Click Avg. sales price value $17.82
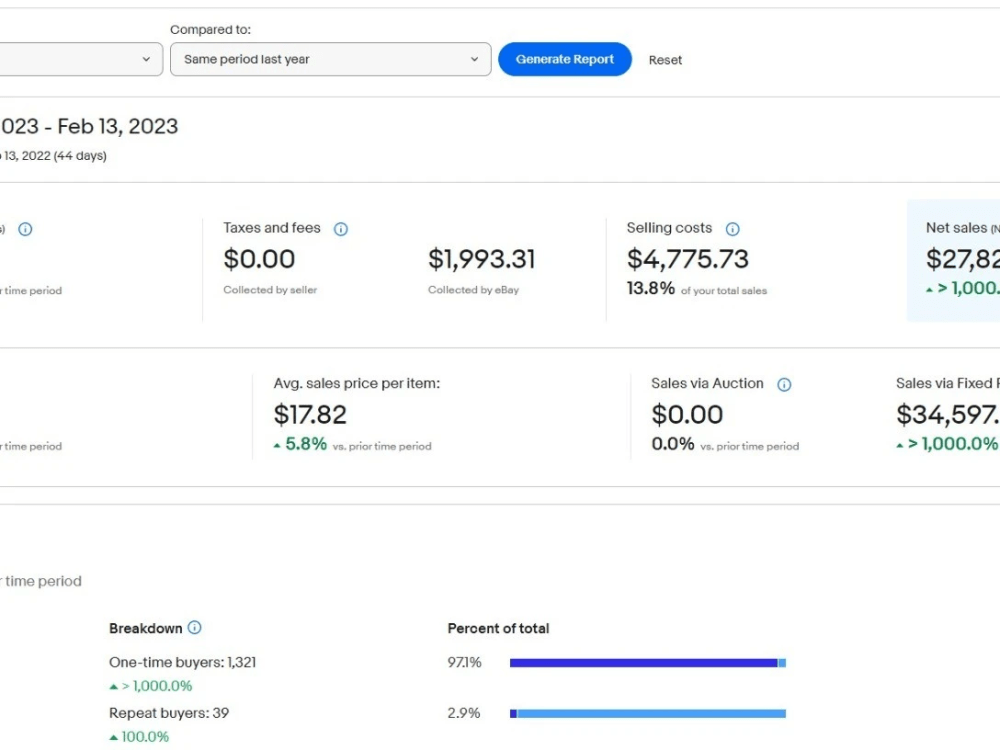 [310, 415]
